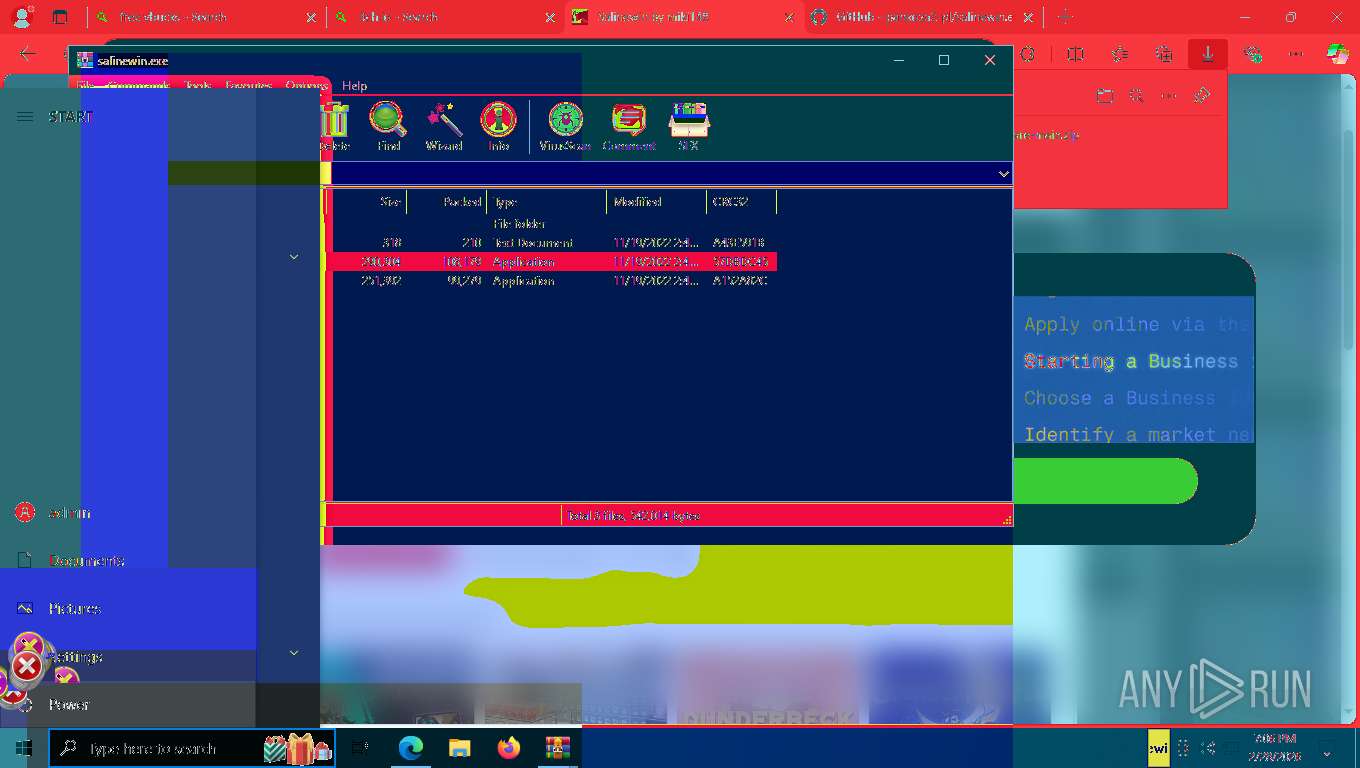The height and width of the screenshot is (768, 1360).
Task: Launch Microsoft Edge from the taskbar
Action: pos(411,748)
